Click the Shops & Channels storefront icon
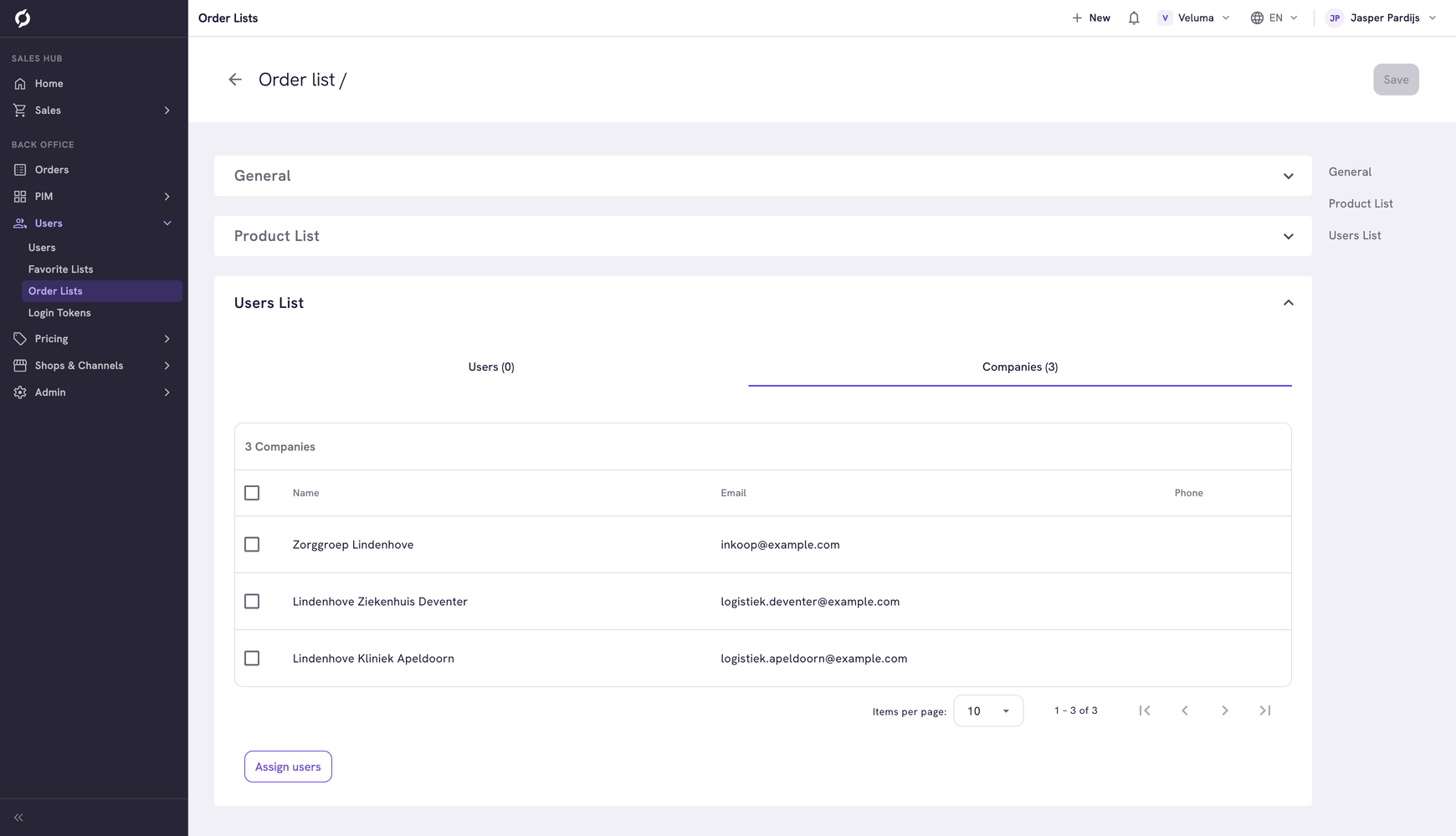This screenshot has height=836, width=1456. (x=20, y=366)
